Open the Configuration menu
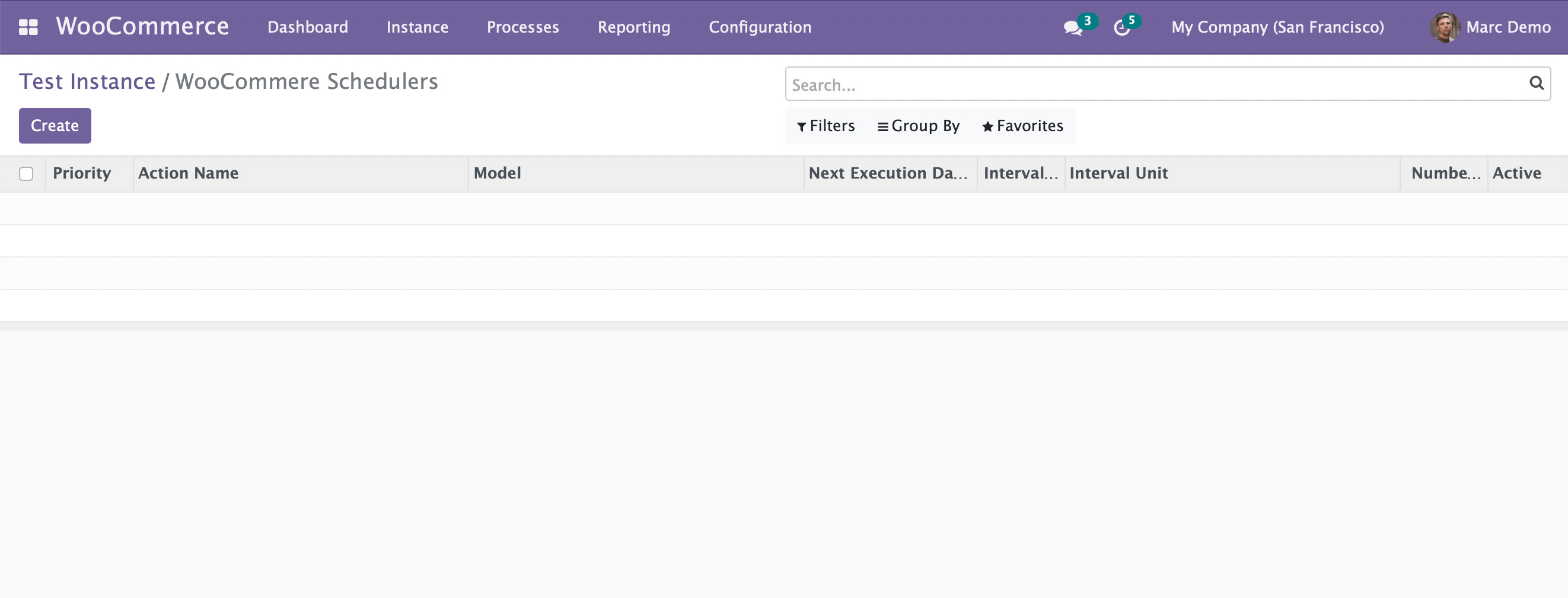1568x598 pixels. (760, 27)
